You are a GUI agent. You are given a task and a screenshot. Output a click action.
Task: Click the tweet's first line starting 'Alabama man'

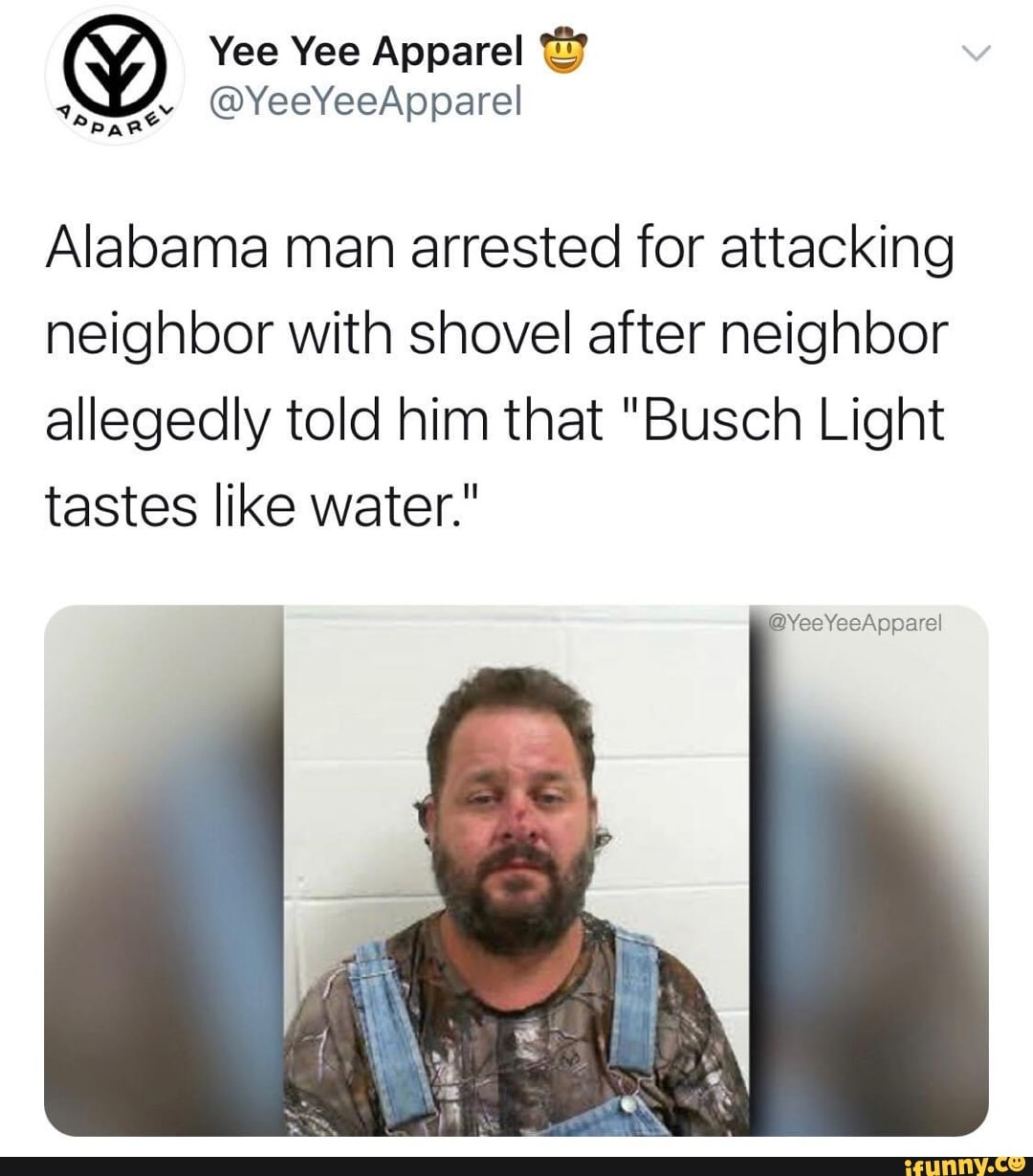pyautogui.click(x=499, y=249)
